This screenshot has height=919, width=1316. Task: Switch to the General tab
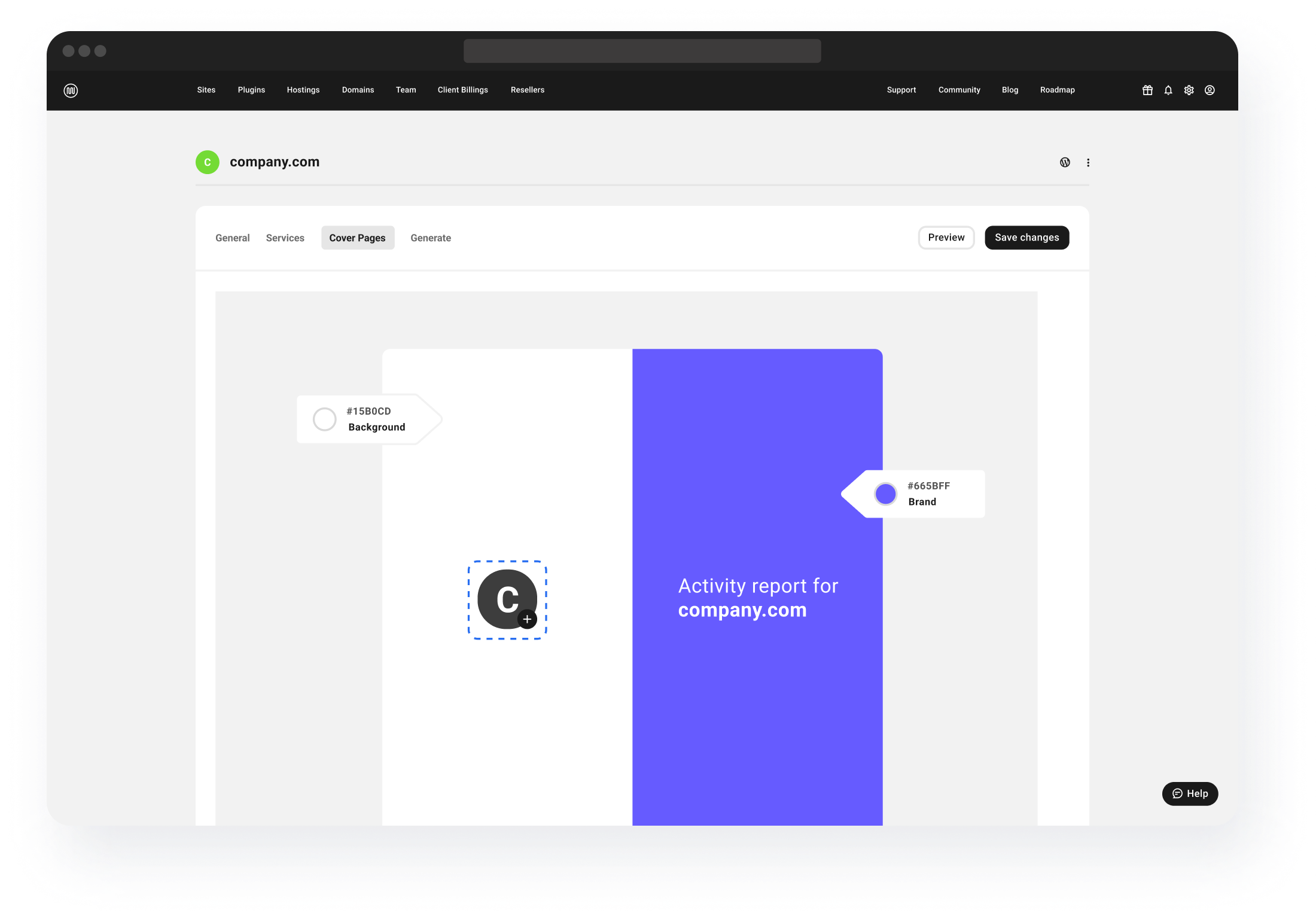pos(233,238)
